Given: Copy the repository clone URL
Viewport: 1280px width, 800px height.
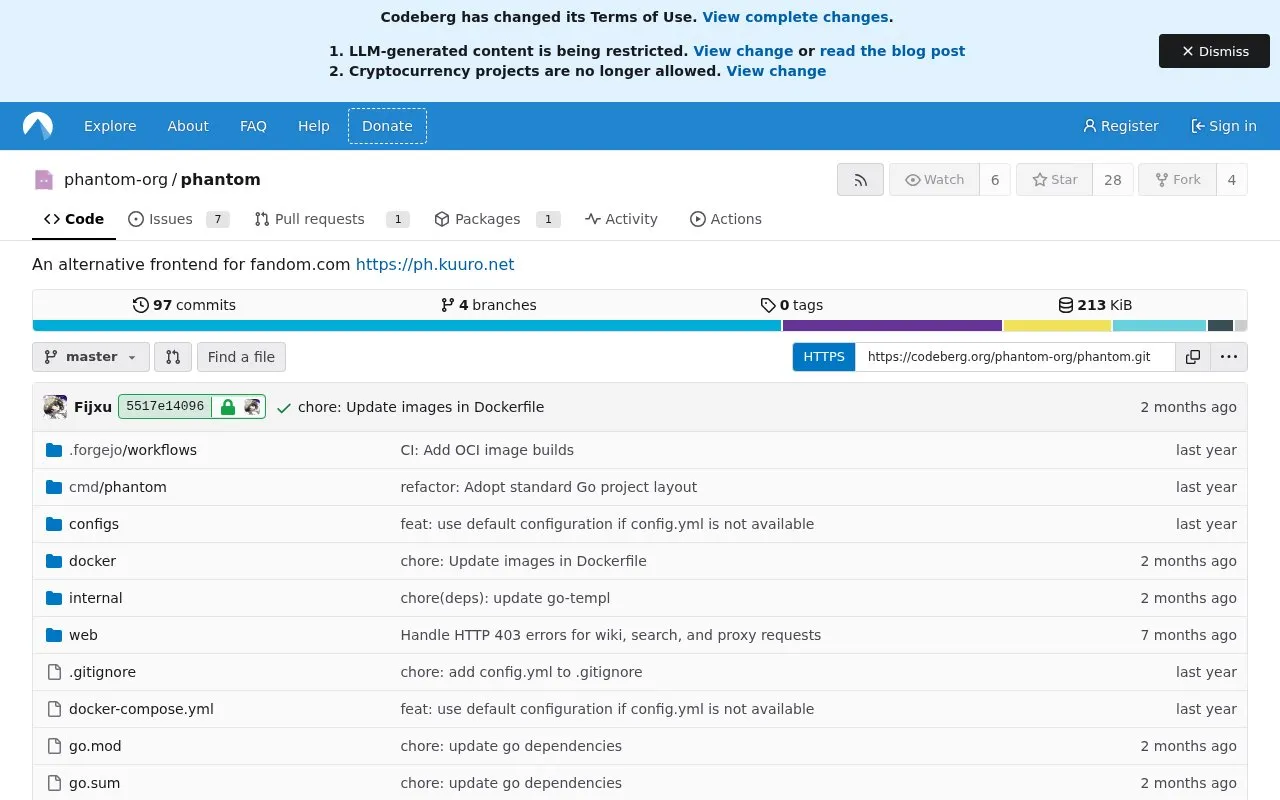Looking at the screenshot, I should click(1193, 357).
